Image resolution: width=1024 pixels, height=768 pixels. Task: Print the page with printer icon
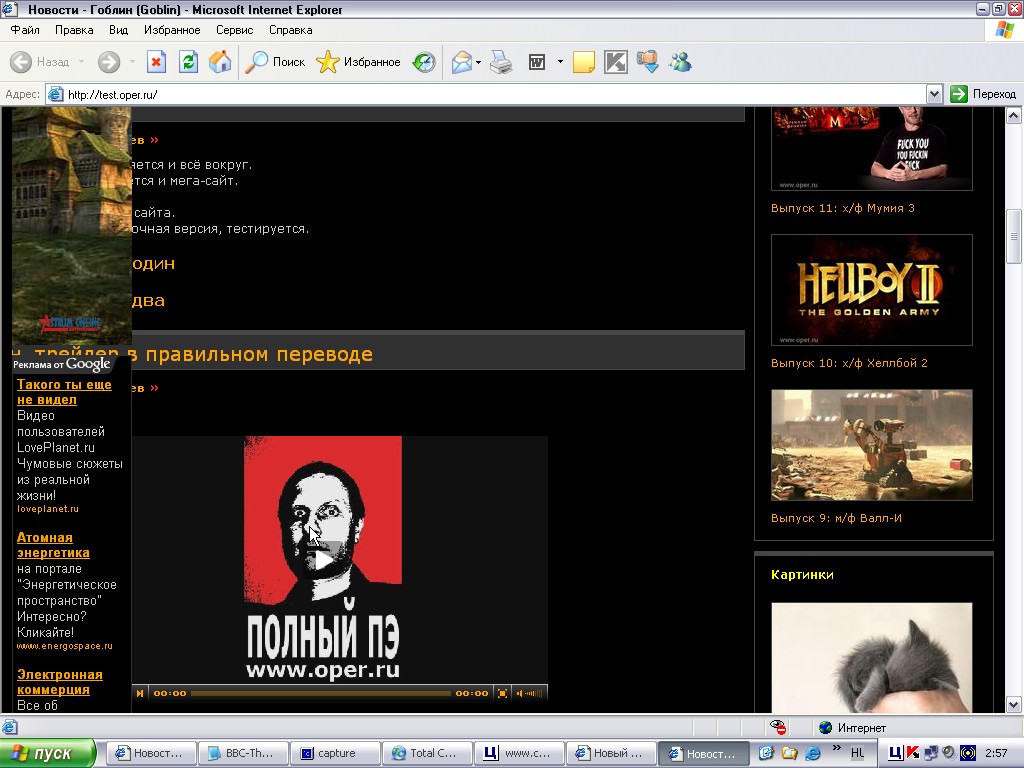501,62
